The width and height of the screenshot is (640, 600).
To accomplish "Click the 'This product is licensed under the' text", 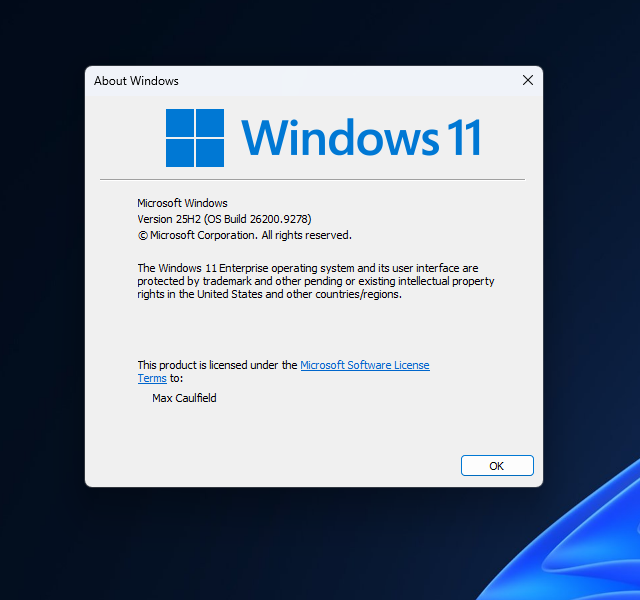I will pyautogui.click(x=217, y=365).
